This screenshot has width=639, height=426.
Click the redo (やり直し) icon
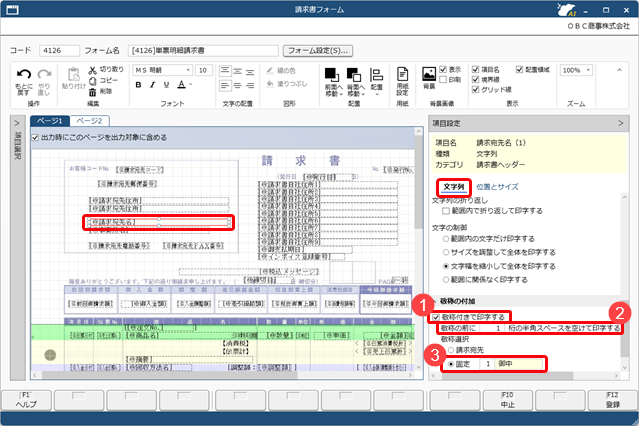click(44, 75)
